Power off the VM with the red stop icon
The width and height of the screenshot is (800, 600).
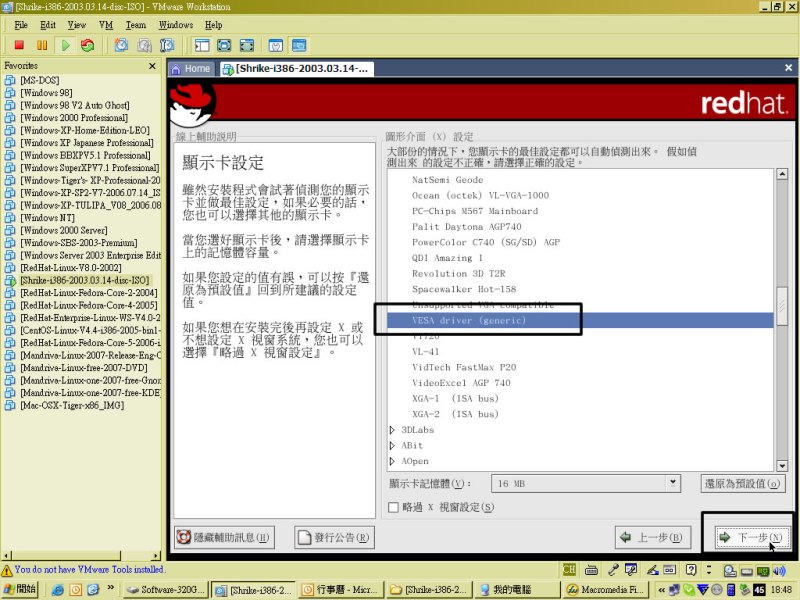[19, 45]
